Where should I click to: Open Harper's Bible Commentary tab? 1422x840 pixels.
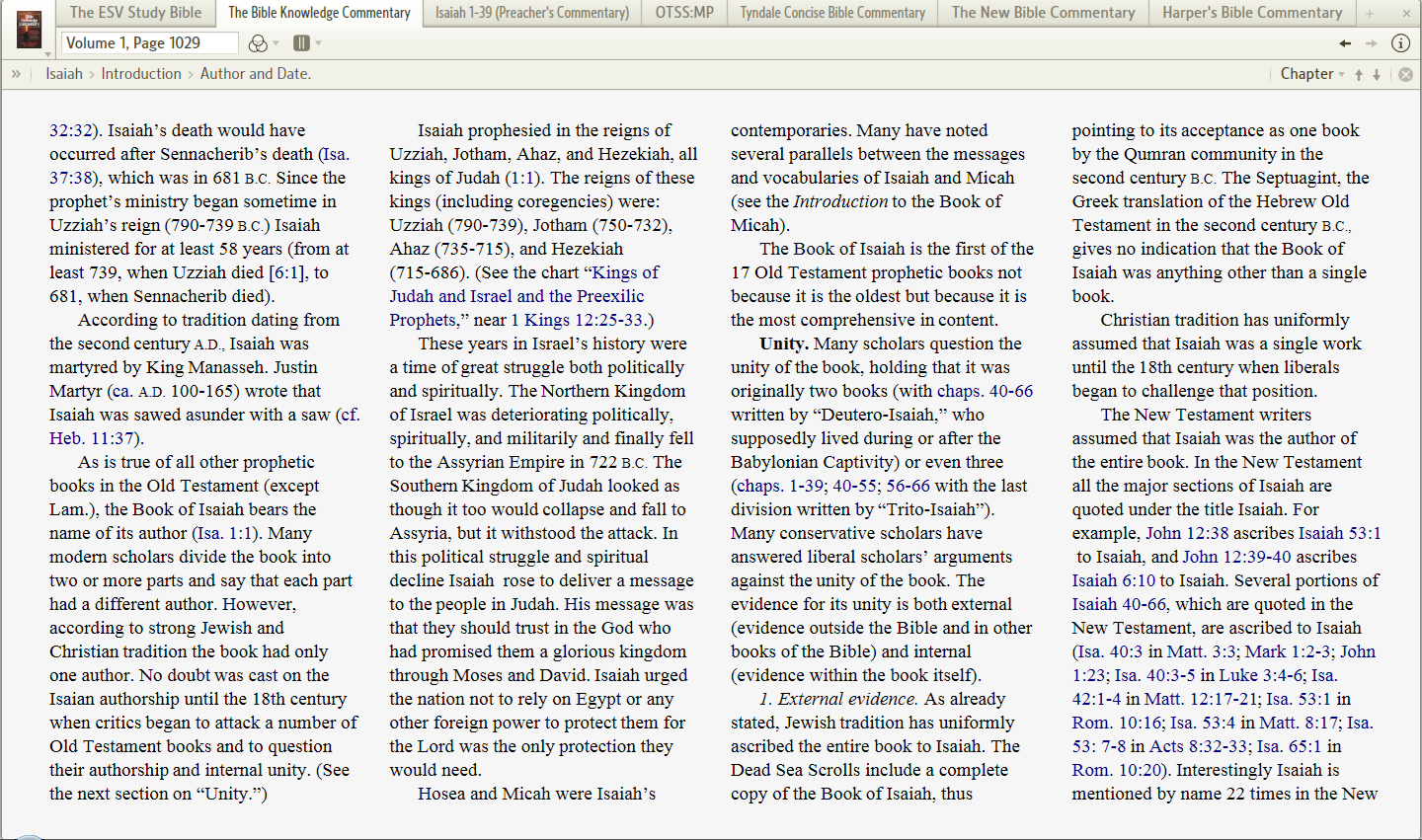1252,13
